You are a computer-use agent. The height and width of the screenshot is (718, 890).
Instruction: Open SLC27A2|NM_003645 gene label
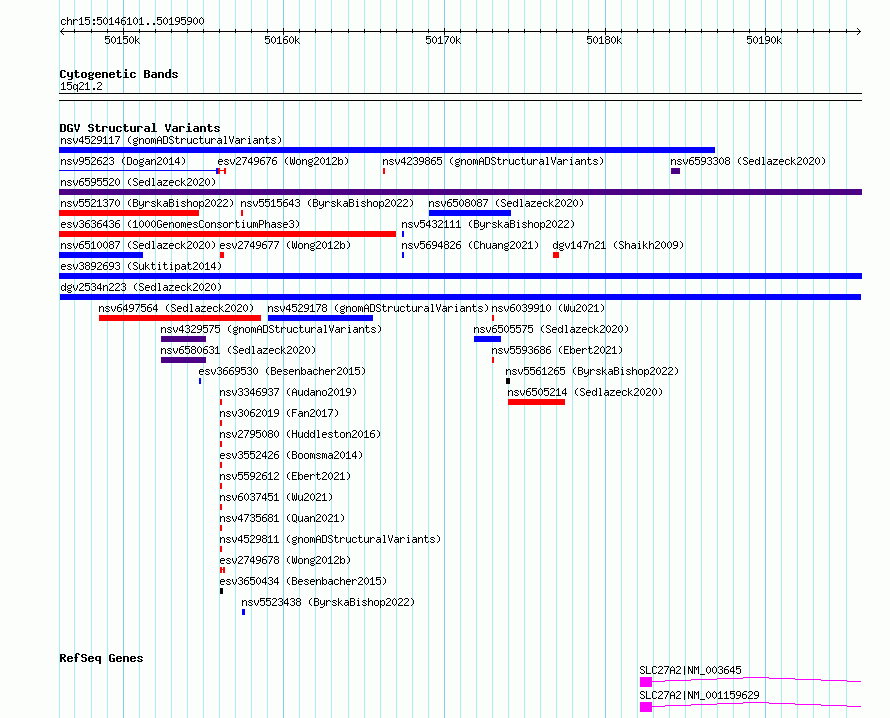click(x=690, y=670)
